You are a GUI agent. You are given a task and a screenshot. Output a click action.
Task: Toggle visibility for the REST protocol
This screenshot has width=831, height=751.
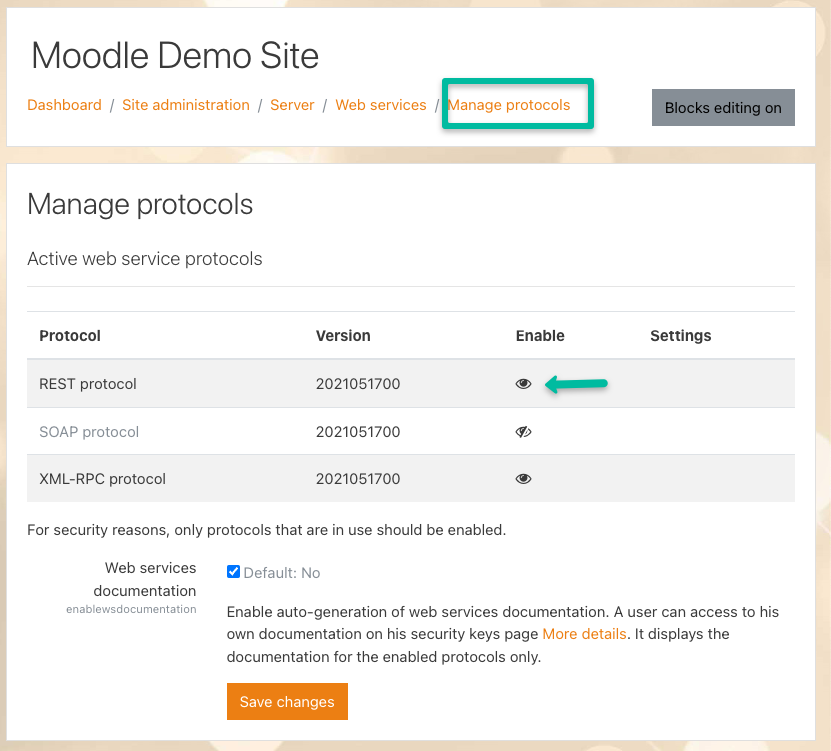[x=523, y=383]
